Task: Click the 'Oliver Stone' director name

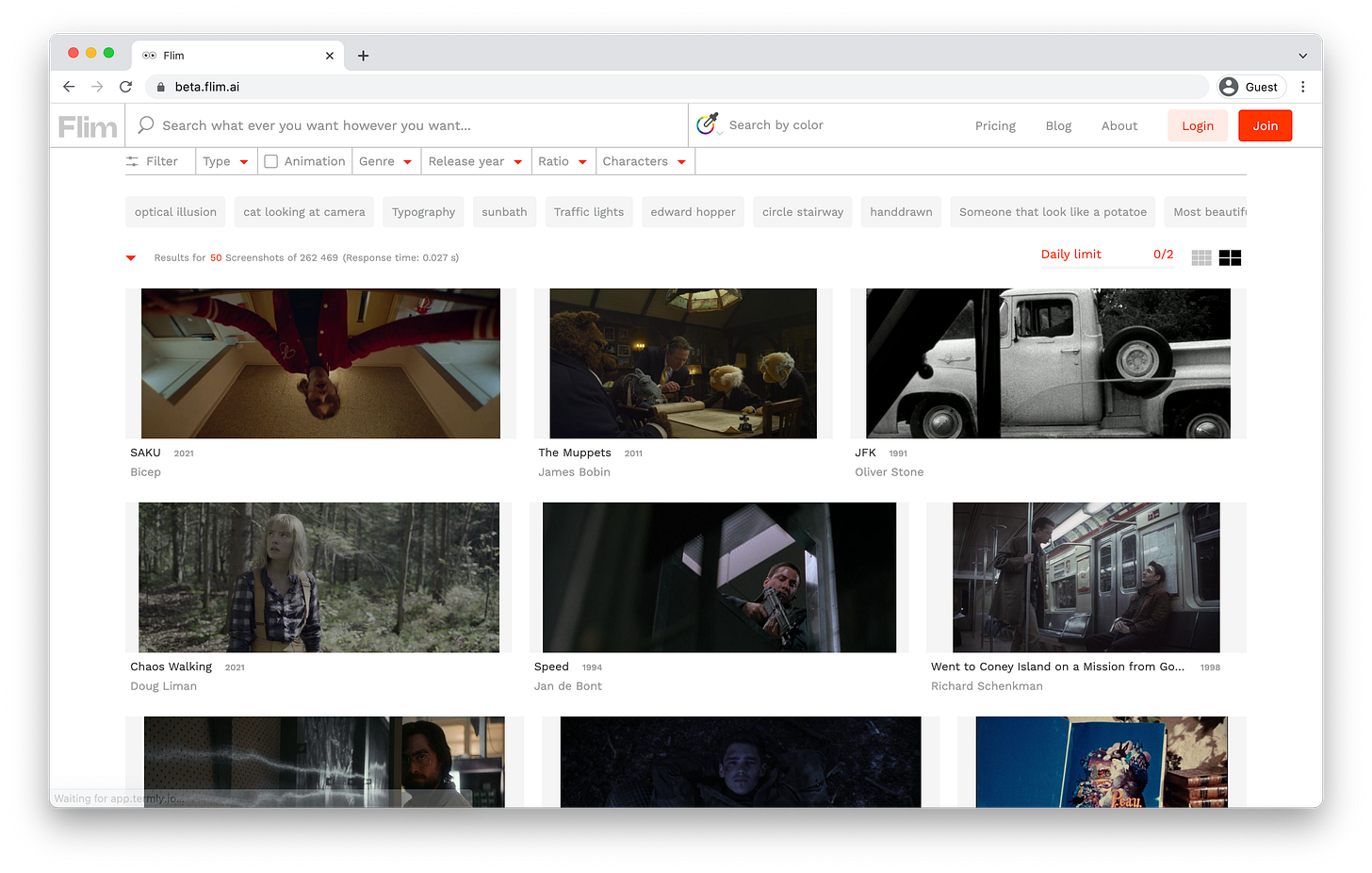Action: (x=889, y=472)
